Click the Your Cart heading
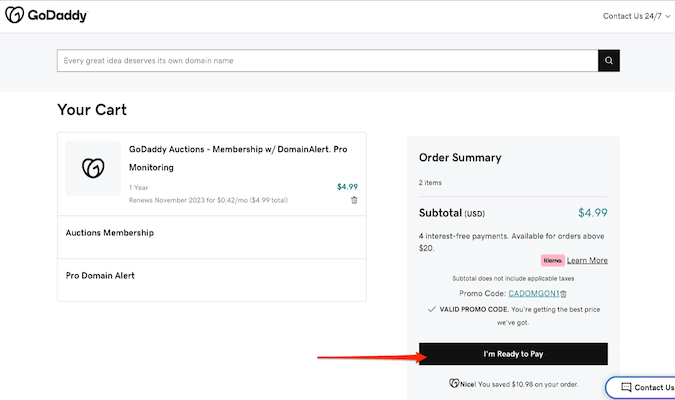 [x=92, y=109]
